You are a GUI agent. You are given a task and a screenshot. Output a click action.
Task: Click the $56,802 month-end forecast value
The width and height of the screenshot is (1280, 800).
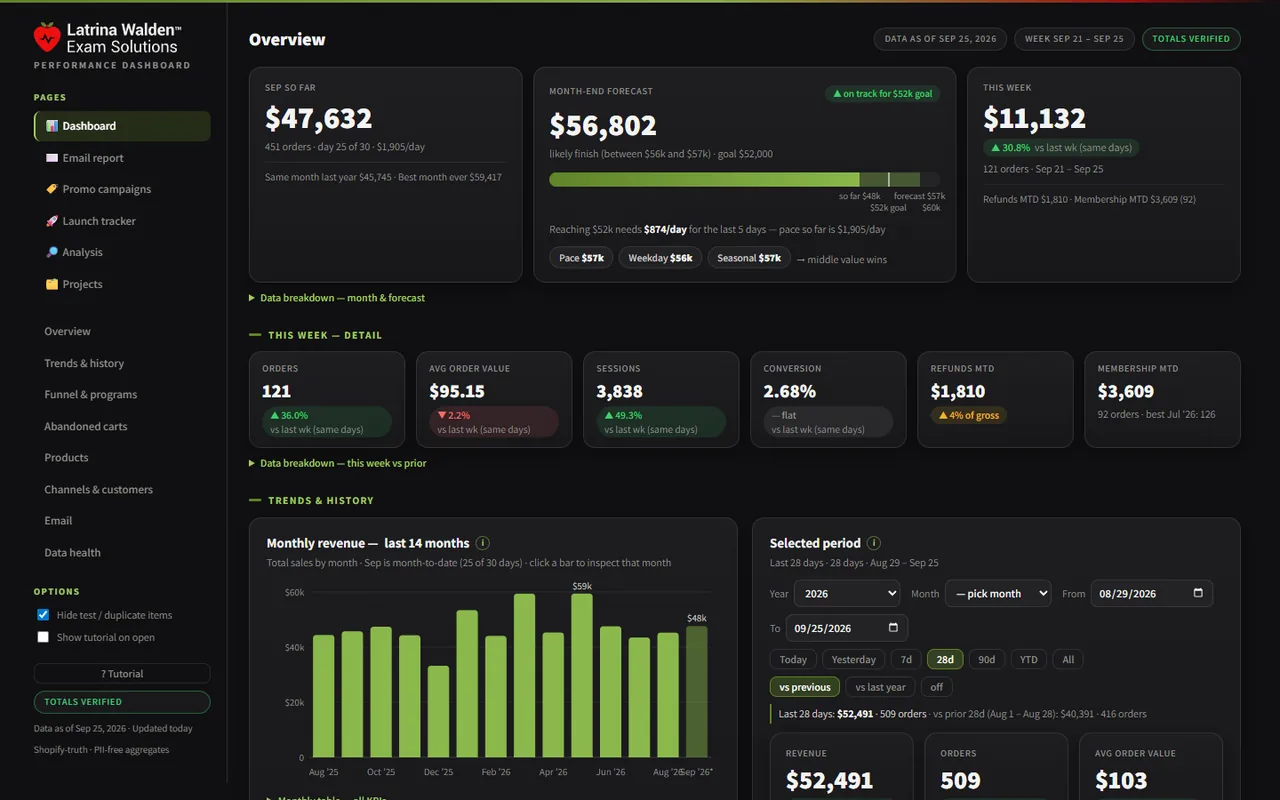(x=603, y=125)
